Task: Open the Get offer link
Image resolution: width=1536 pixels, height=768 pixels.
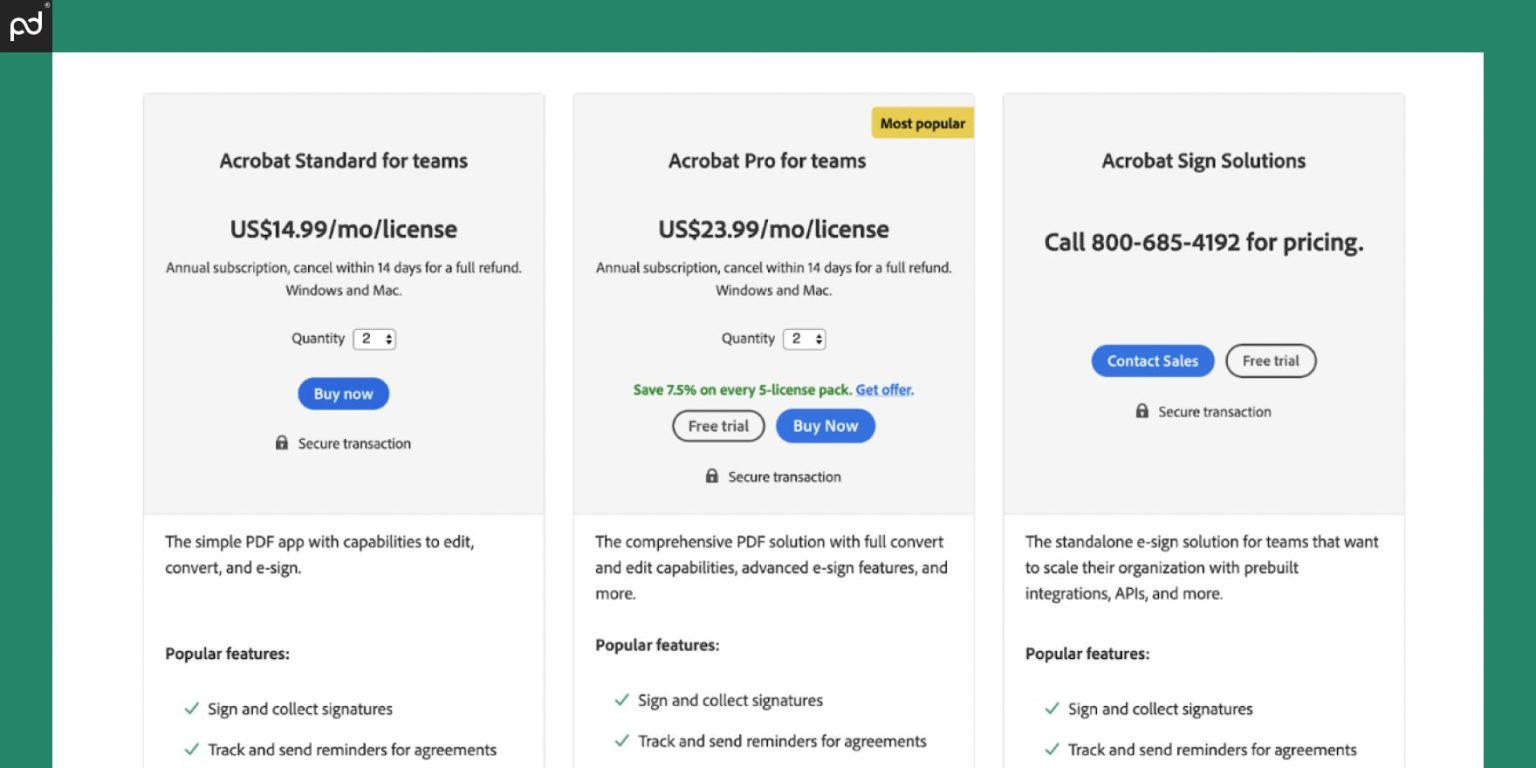Action: (884, 389)
